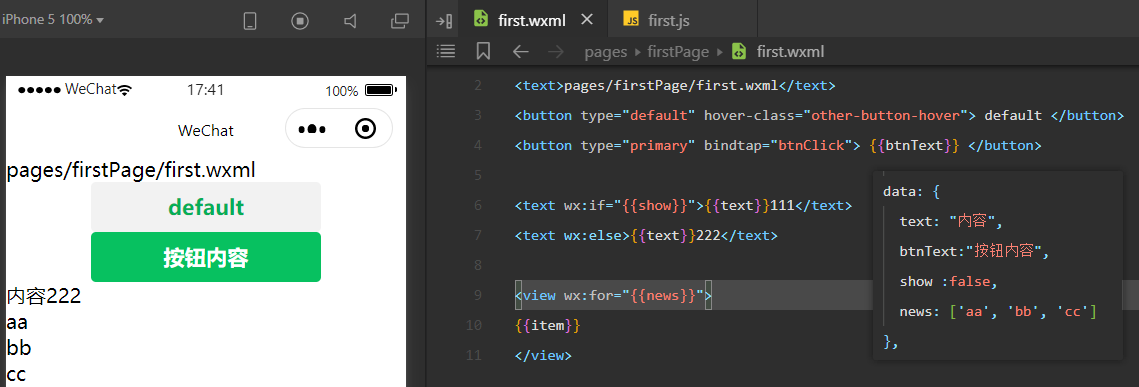
Task: Open the mini program three-dots menu
Action: (x=312, y=129)
